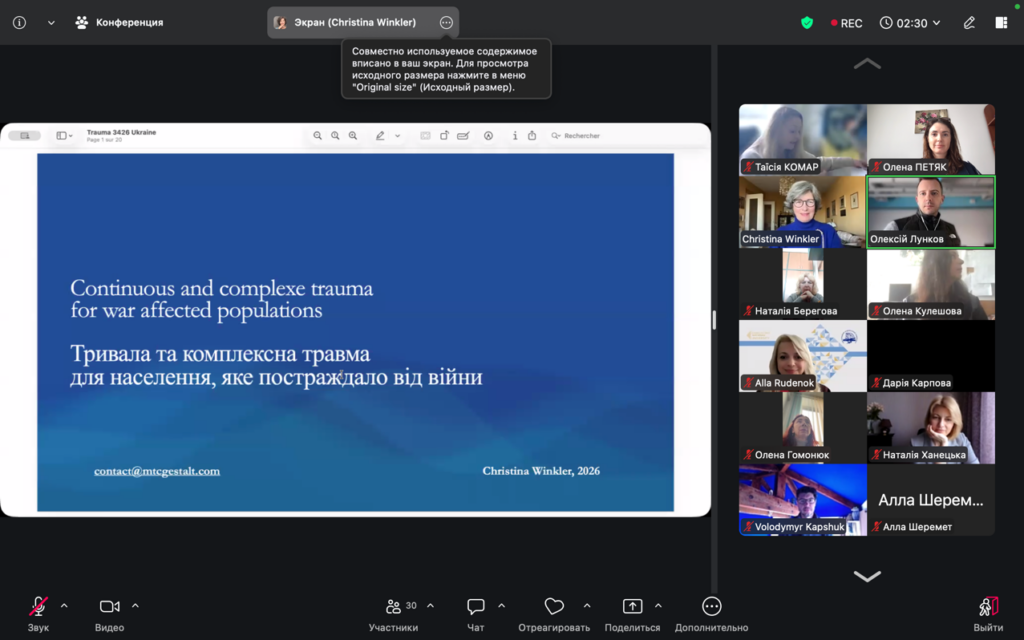This screenshot has height=640, width=1024.
Task: Switch view layout icon at top right
Action: click(x=1001, y=23)
